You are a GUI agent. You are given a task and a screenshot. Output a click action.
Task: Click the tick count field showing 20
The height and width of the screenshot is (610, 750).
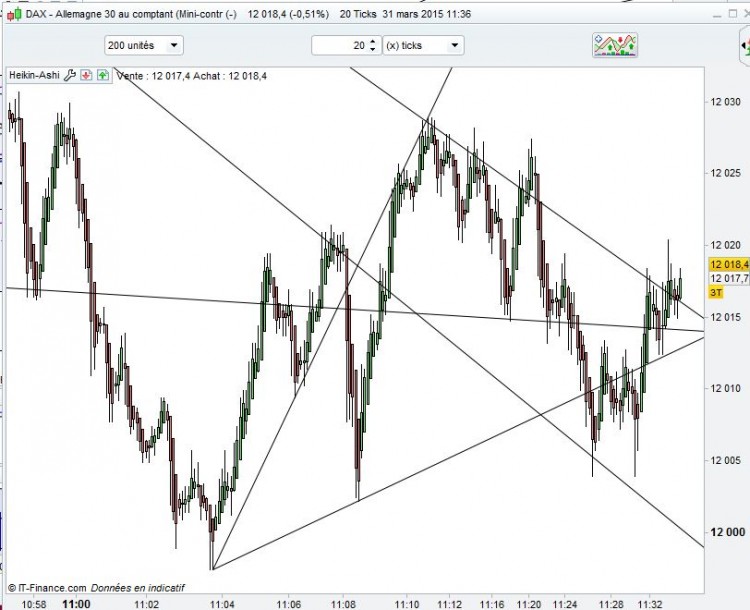(x=340, y=45)
